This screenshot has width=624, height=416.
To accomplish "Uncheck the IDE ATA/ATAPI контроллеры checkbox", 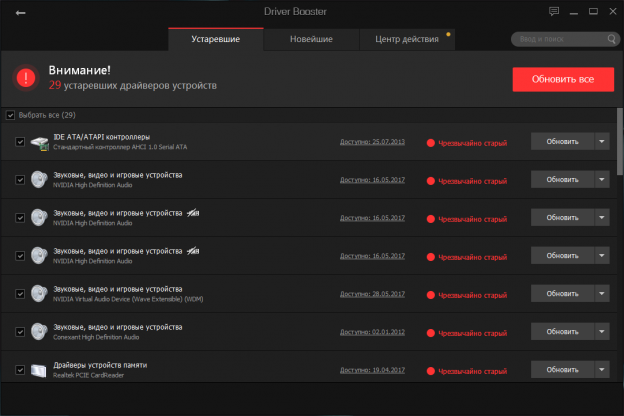I will [x=20, y=142].
